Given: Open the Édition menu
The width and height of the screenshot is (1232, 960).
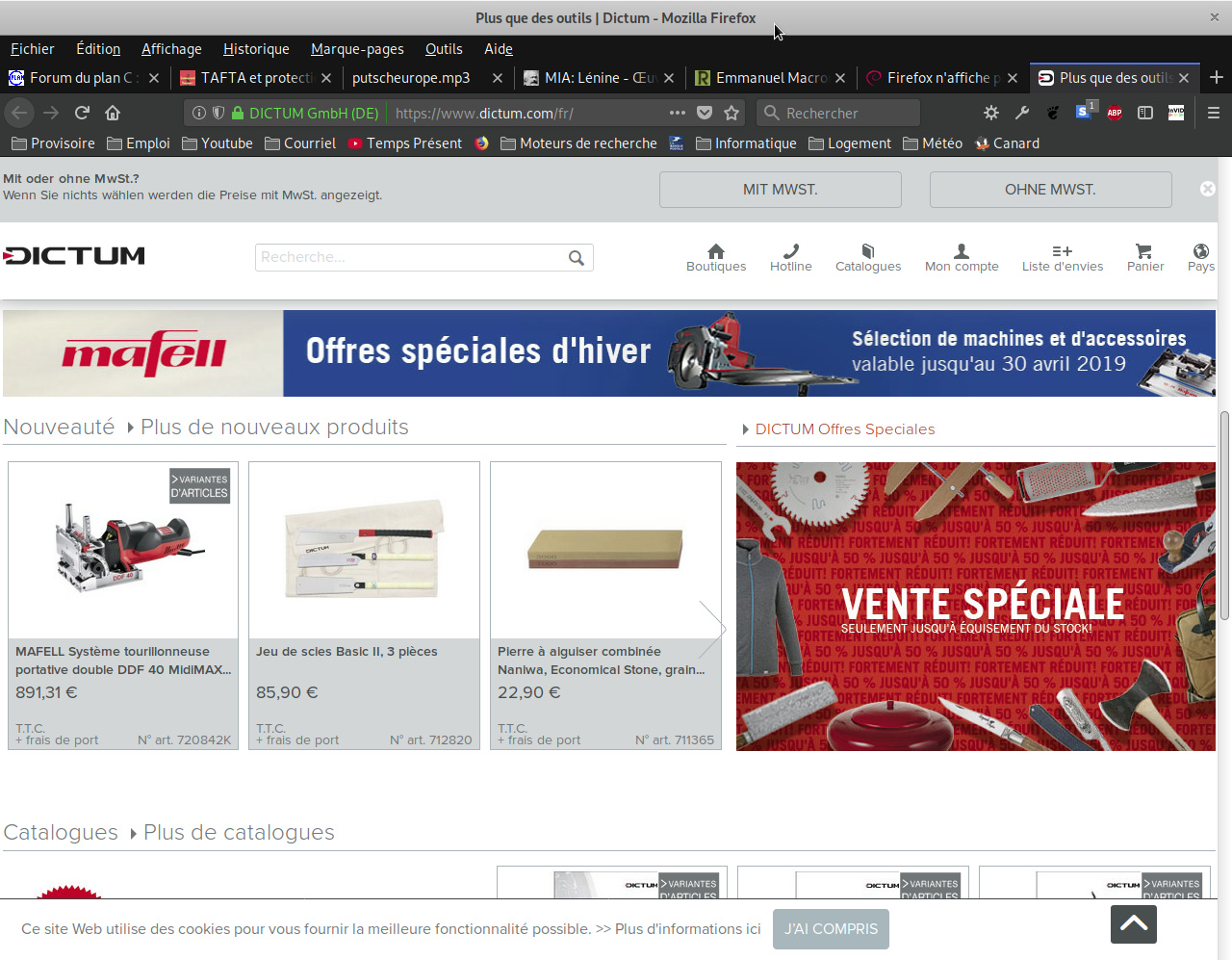Looking at the screenshot, I should click(x=98, y=49).
